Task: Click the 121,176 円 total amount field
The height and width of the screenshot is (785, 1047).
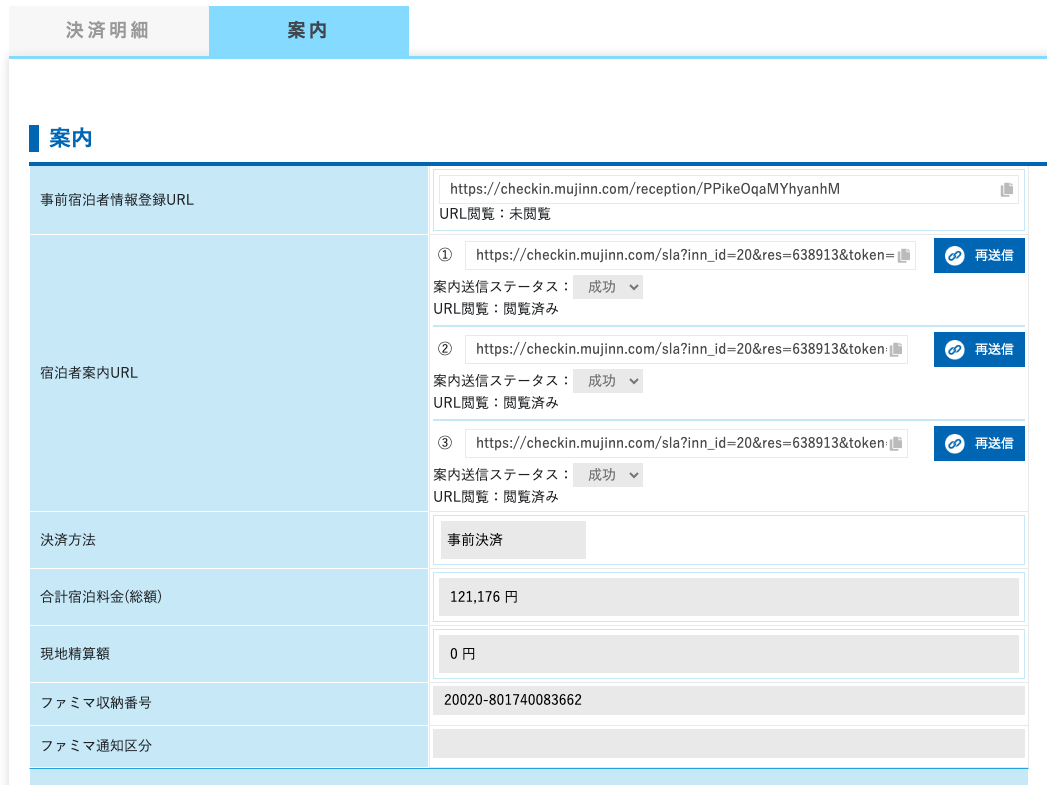Action: pos(728,597)
